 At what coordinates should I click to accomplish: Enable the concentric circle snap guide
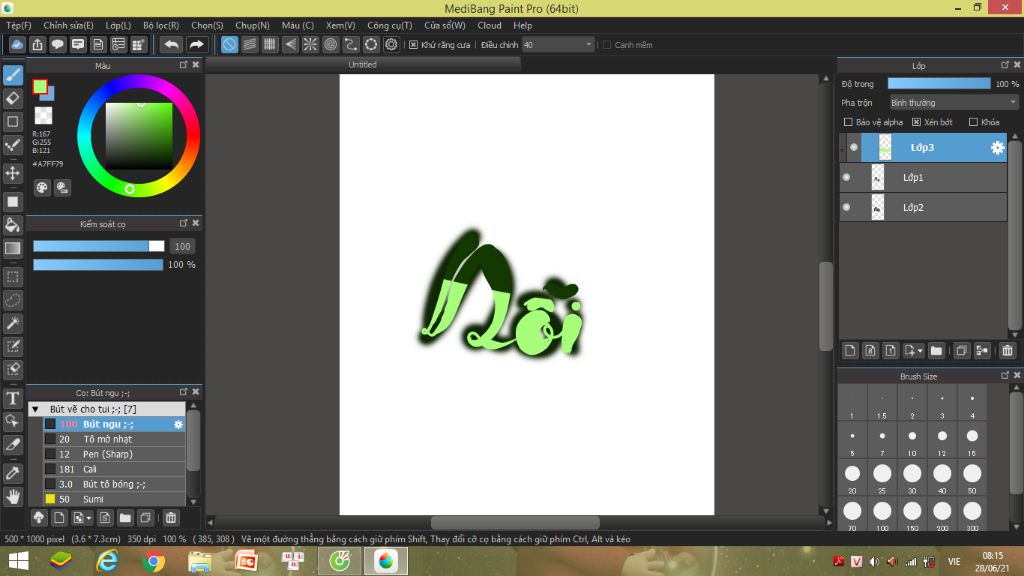click(330, 44)
